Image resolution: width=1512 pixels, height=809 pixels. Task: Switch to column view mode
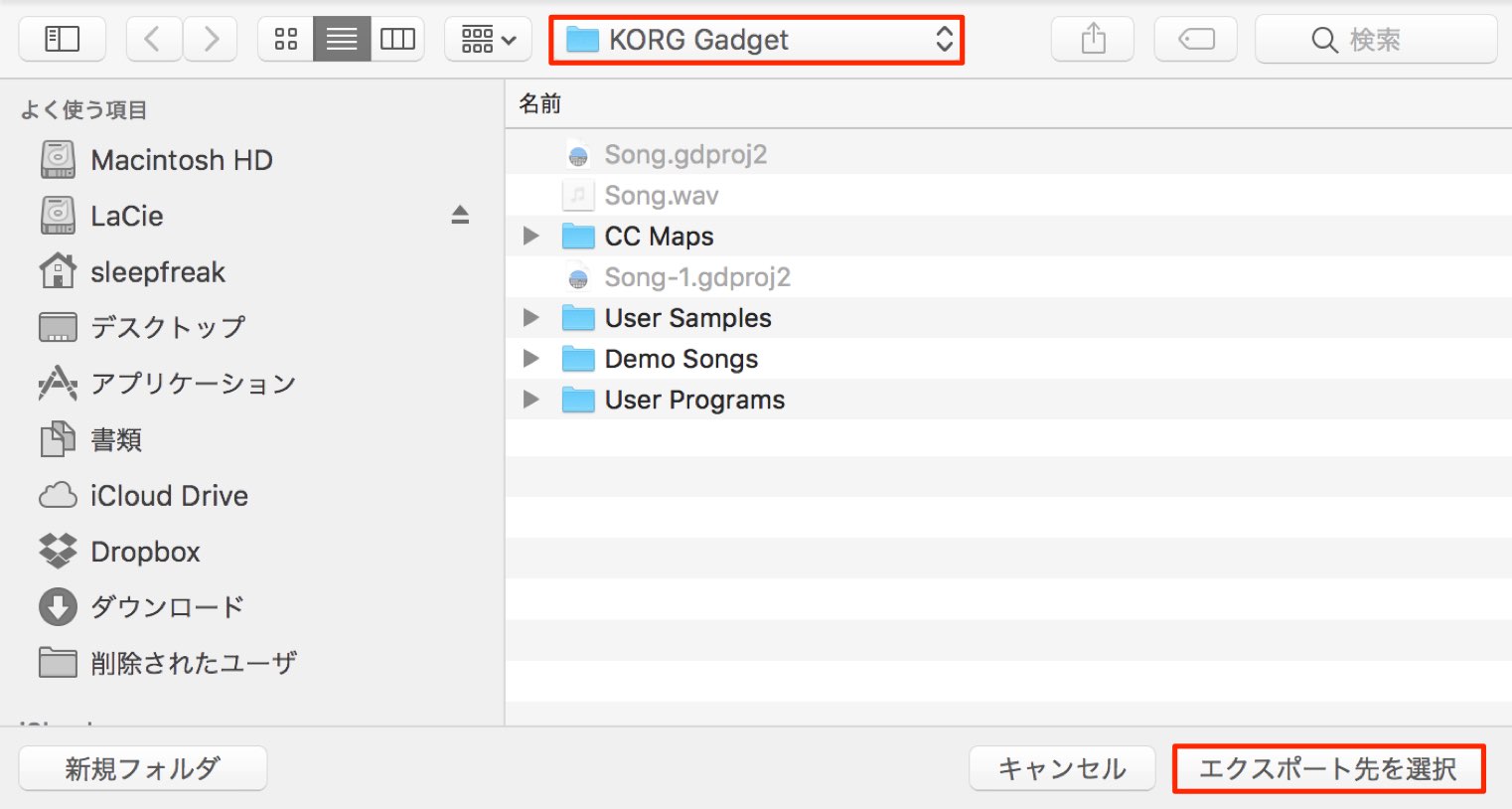coord(397,40)
